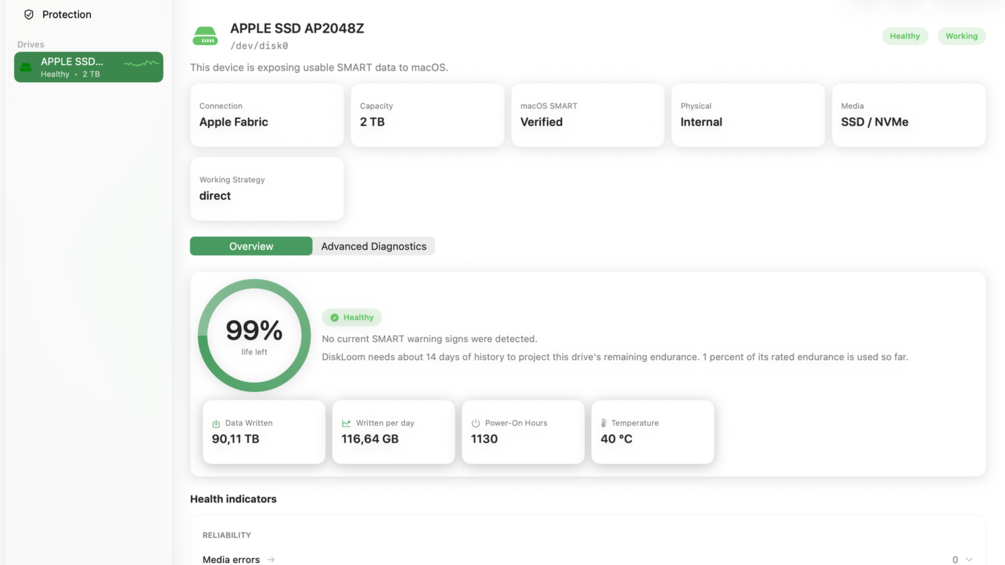Click the Healthy badge in header
This screenshot has height=565, width=1005.
tap(904, 36)
